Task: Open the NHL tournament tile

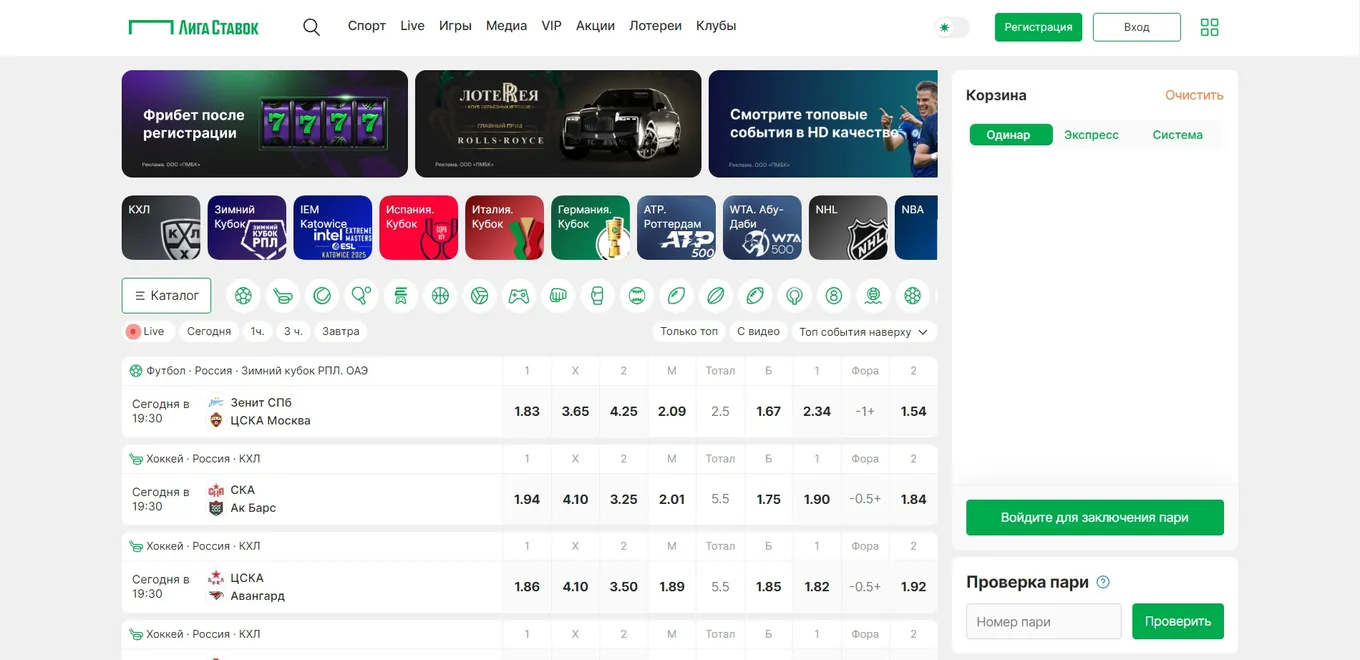Action: [x=849, y=228]
